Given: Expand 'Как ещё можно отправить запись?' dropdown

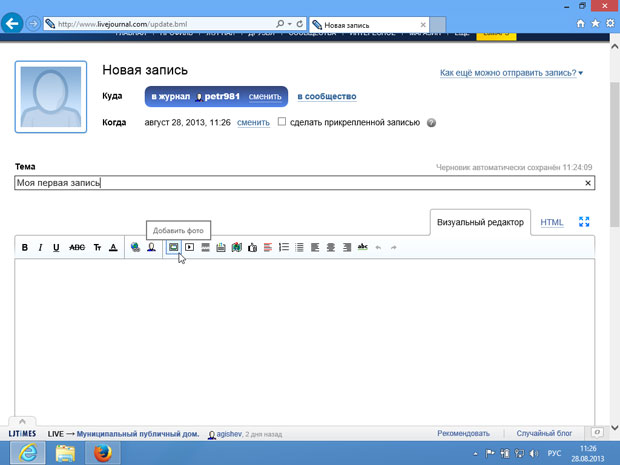Looking at the screenshot, I should click(512, 72).
